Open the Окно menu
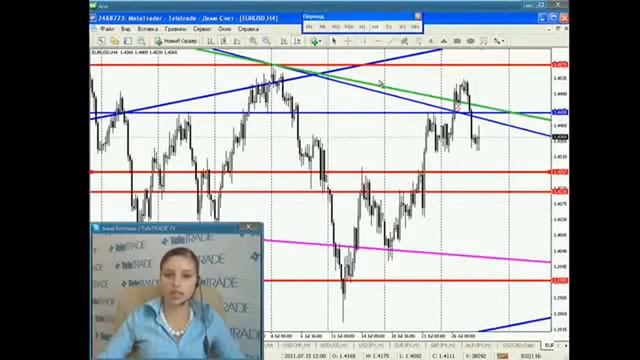This screenshot has width=640, height=360. coord(224,29)
